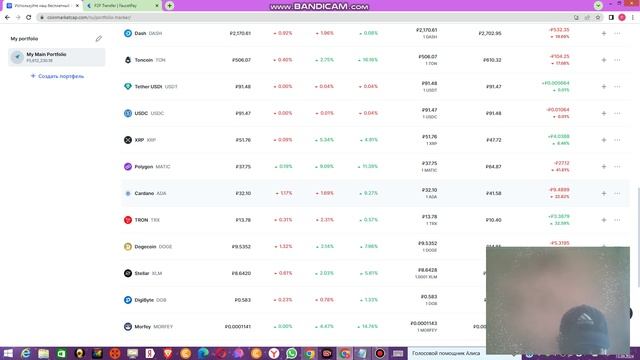This screenshot has height=360, width=640.
Task: Open Chrome three-dot menu
Action: 633,18
